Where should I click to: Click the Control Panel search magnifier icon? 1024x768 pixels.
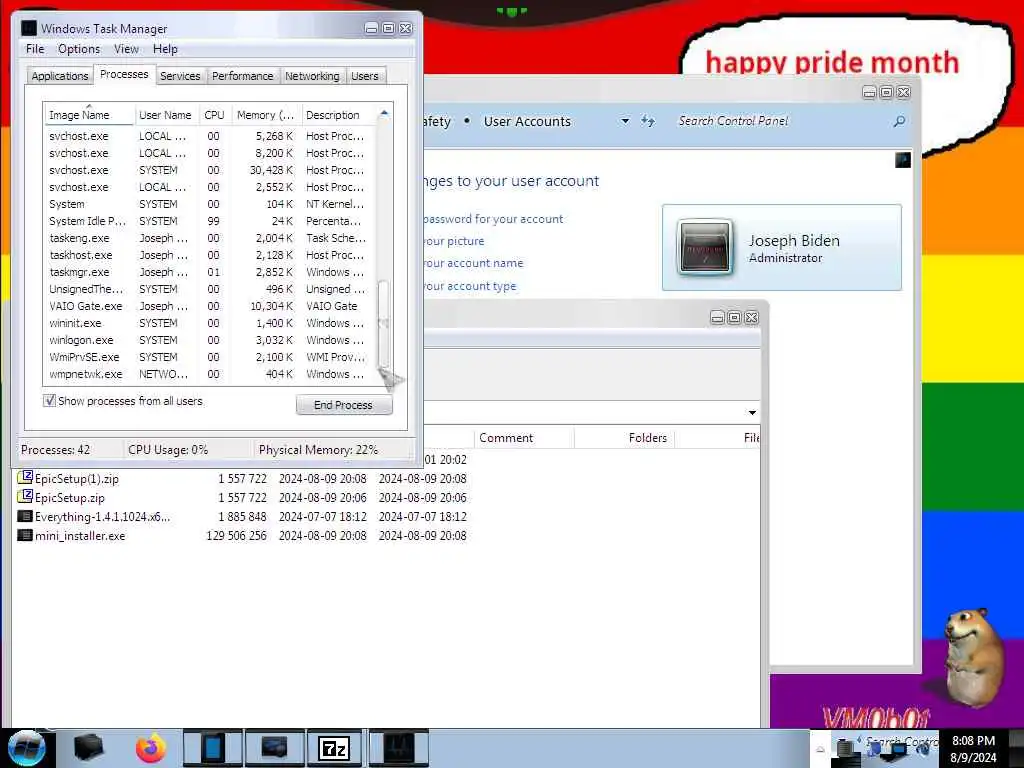(899, 121)
